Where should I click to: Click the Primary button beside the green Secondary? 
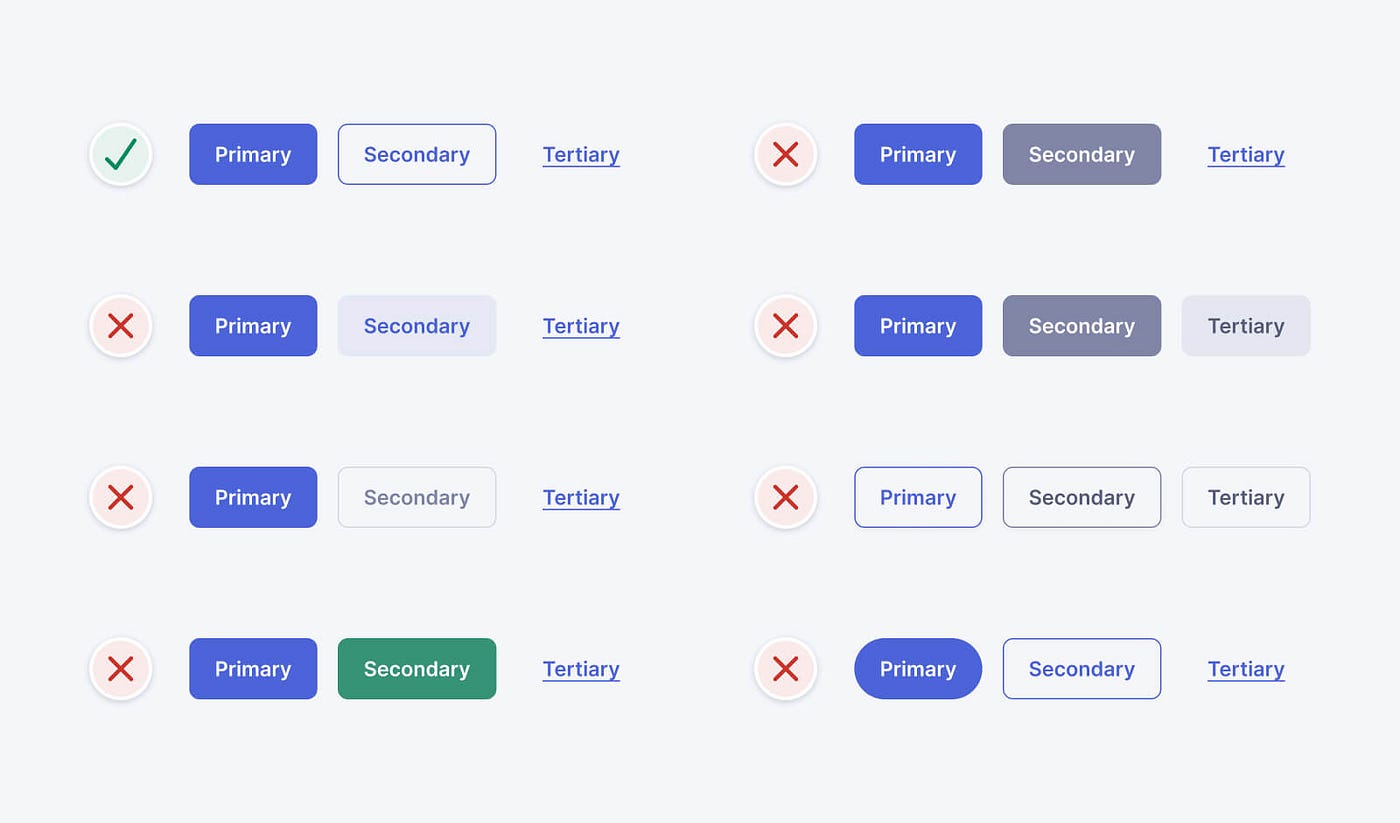pos(253,668)
